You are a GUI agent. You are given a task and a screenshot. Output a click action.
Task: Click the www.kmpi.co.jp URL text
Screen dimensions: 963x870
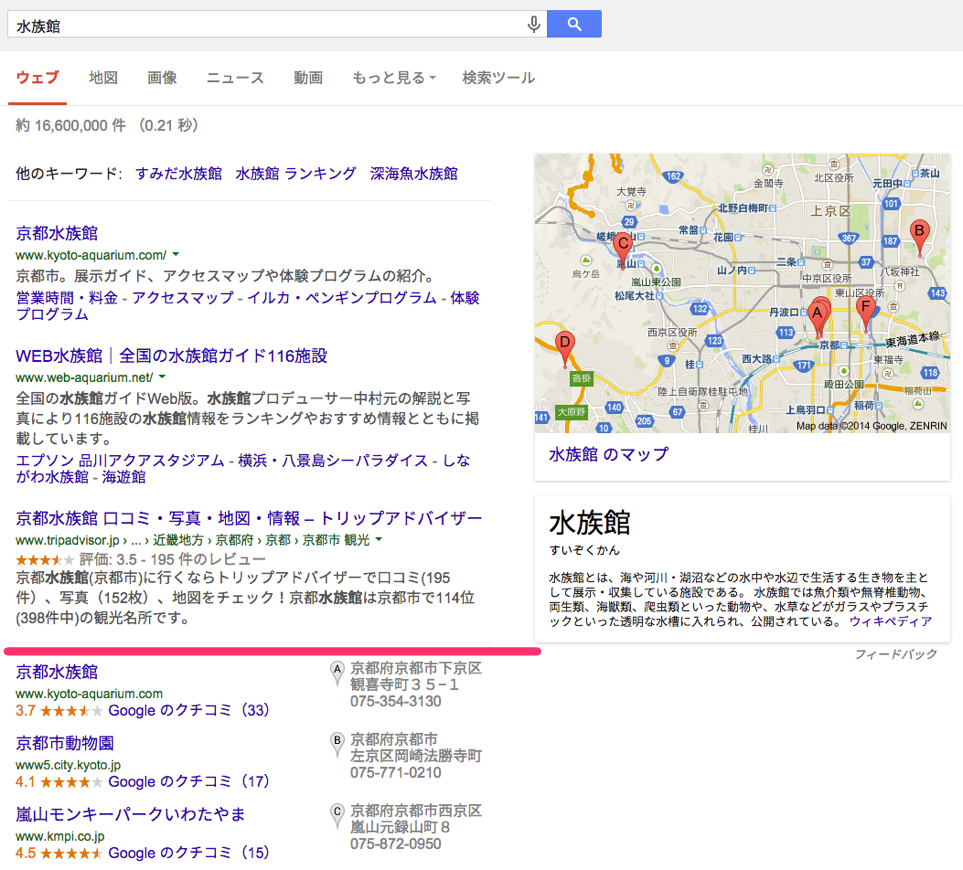(60, 836)
